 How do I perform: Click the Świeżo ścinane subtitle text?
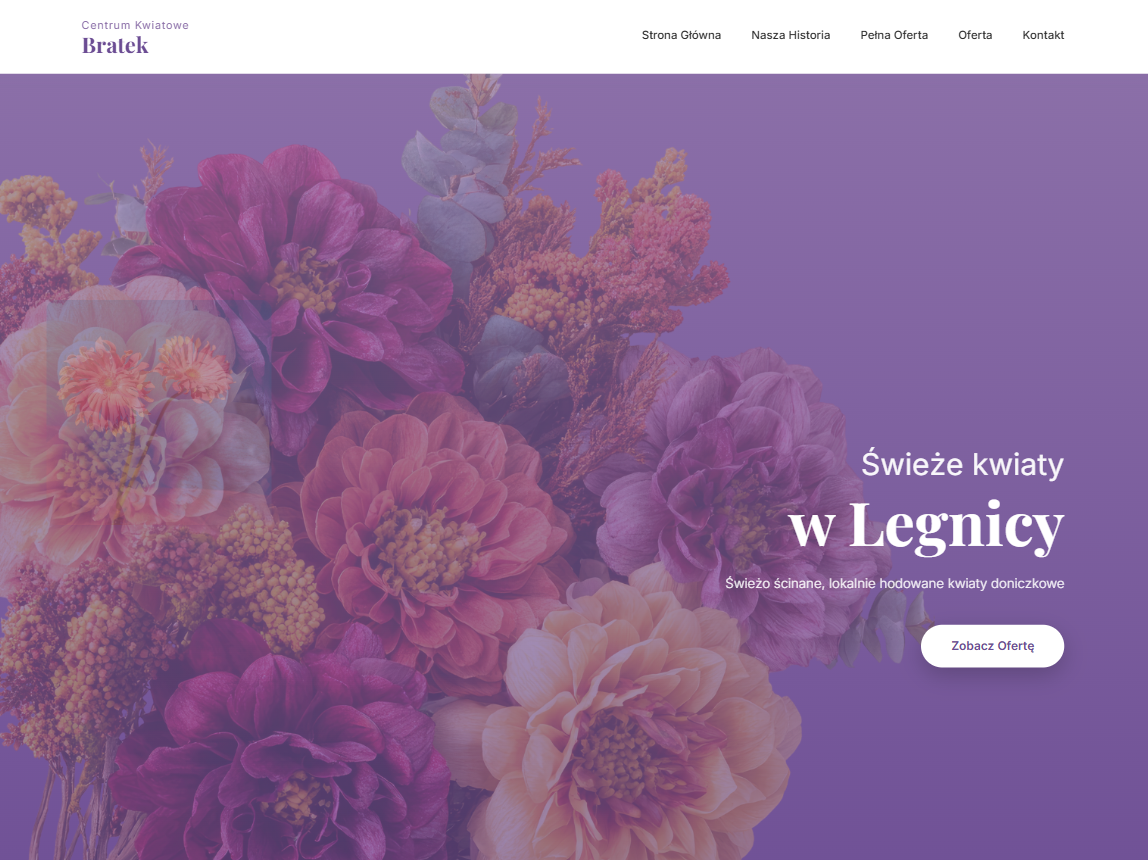(894, 583)
